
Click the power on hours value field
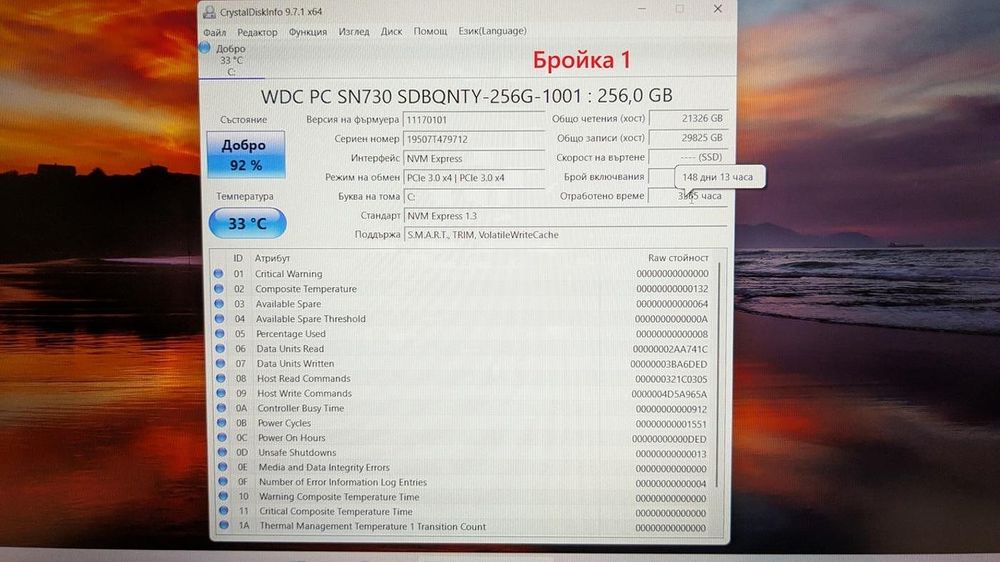(688, 196)
